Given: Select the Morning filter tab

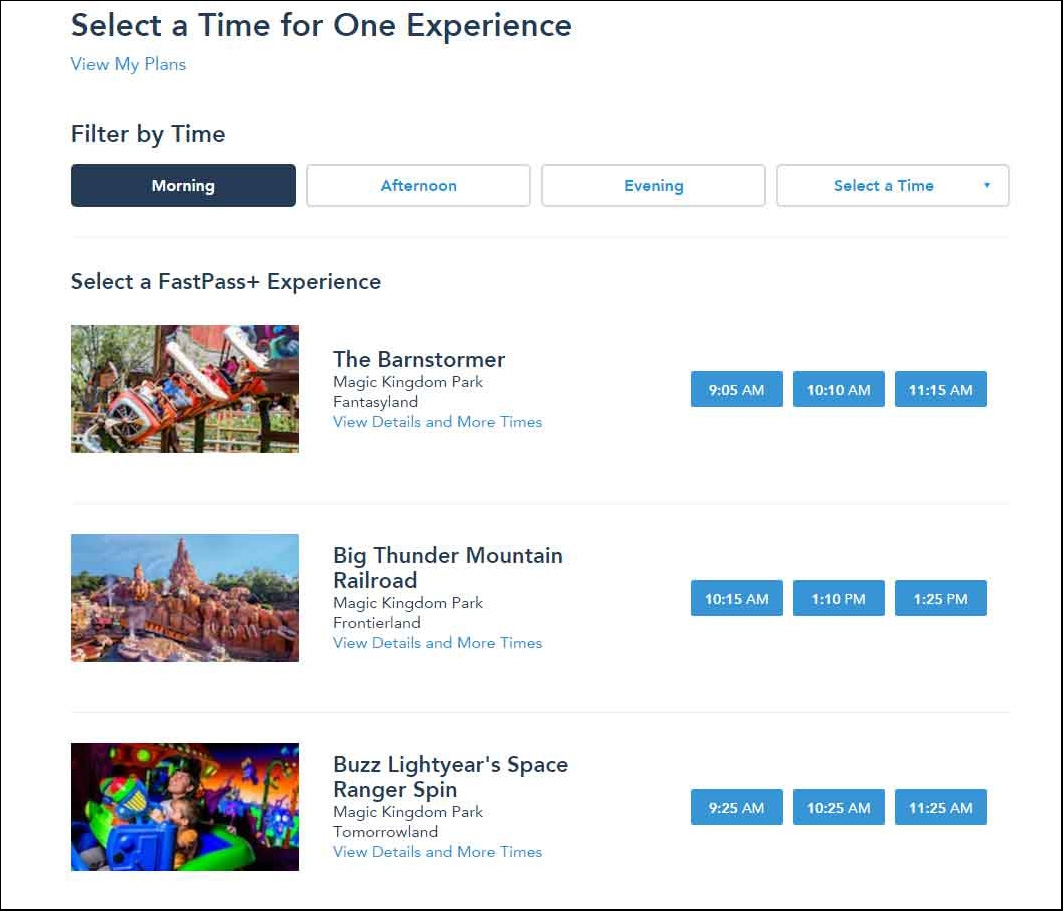Looking at the screenshot, I should [x=183, y=185].
